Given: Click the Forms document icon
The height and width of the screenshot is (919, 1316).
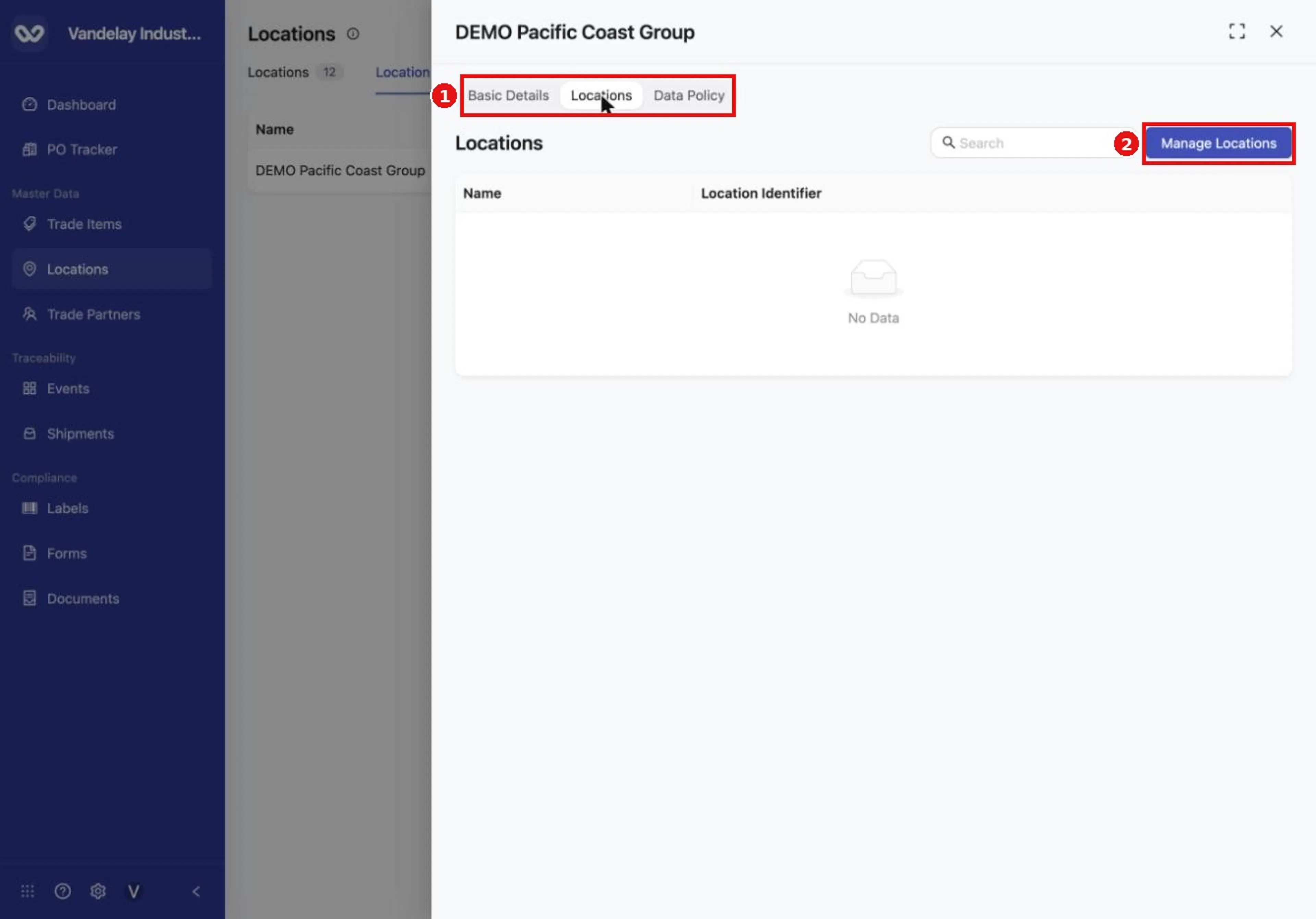Looking at the screenshot, I should click(x=30, y=553).
